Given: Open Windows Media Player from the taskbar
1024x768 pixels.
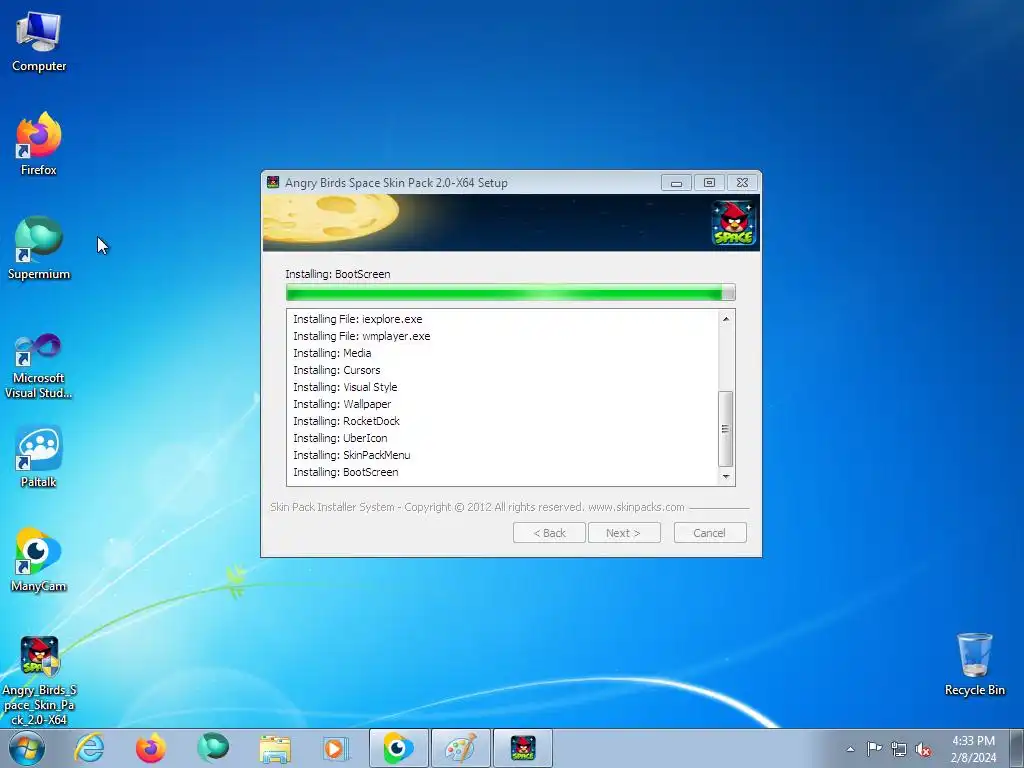Looking at the screenshot, I should click(x=336, y=748).
